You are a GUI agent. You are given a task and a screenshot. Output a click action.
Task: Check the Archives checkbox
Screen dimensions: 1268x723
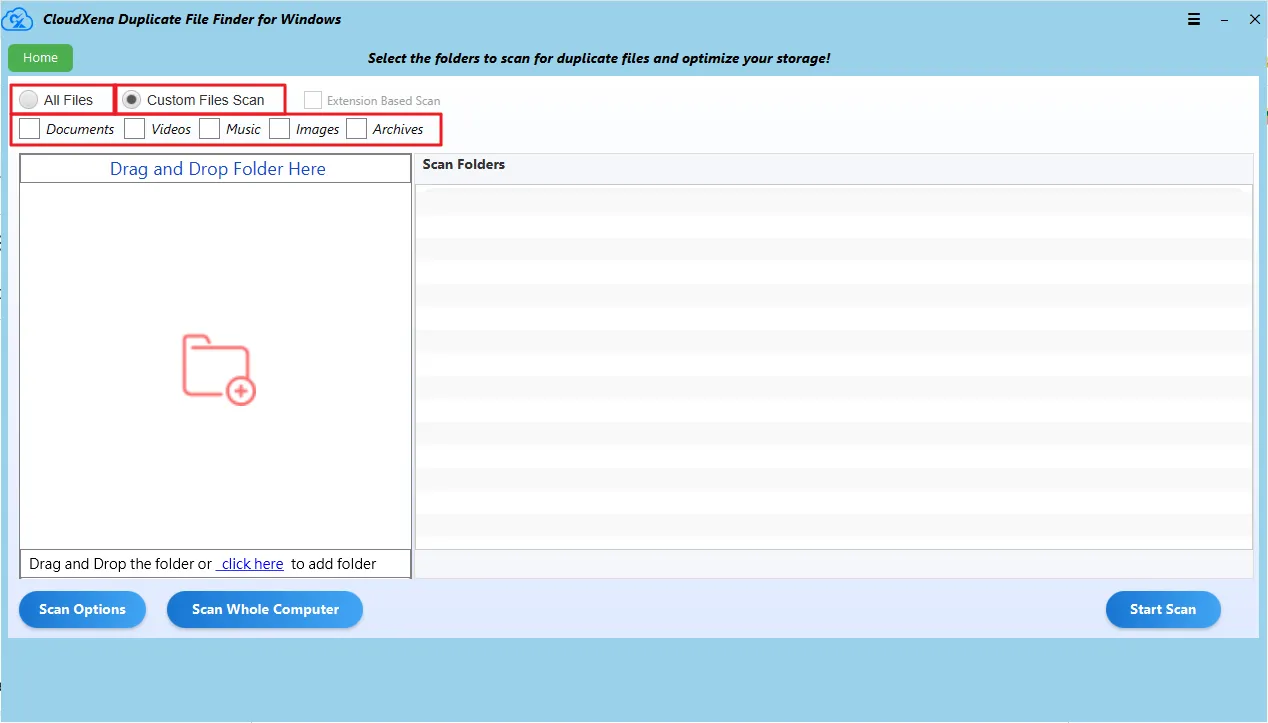[357, 129]
